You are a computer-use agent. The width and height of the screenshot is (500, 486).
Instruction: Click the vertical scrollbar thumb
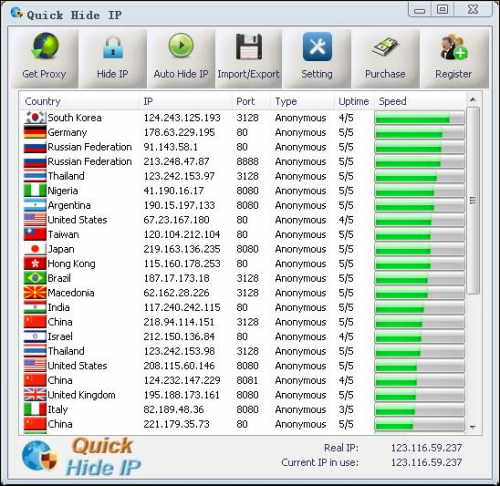(473, 200)
